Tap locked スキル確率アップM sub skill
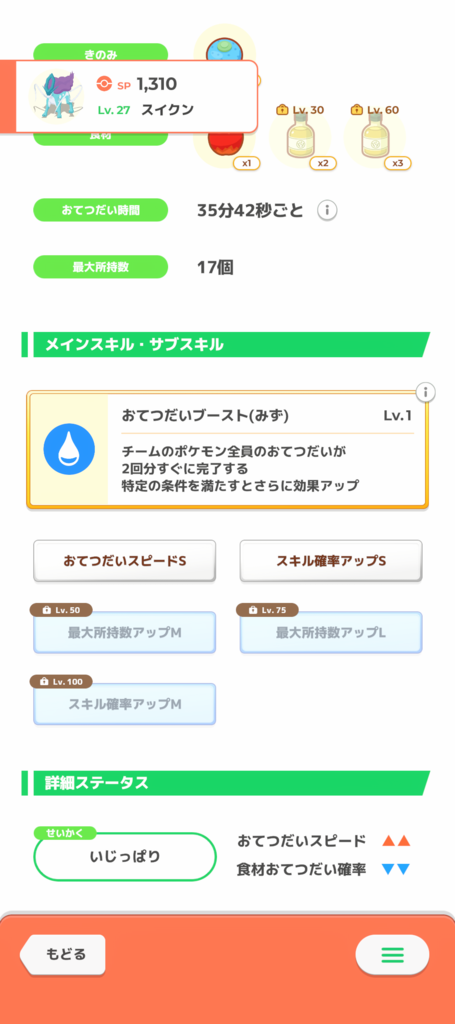Viewport: 455px width, 1024px height. 125,704
